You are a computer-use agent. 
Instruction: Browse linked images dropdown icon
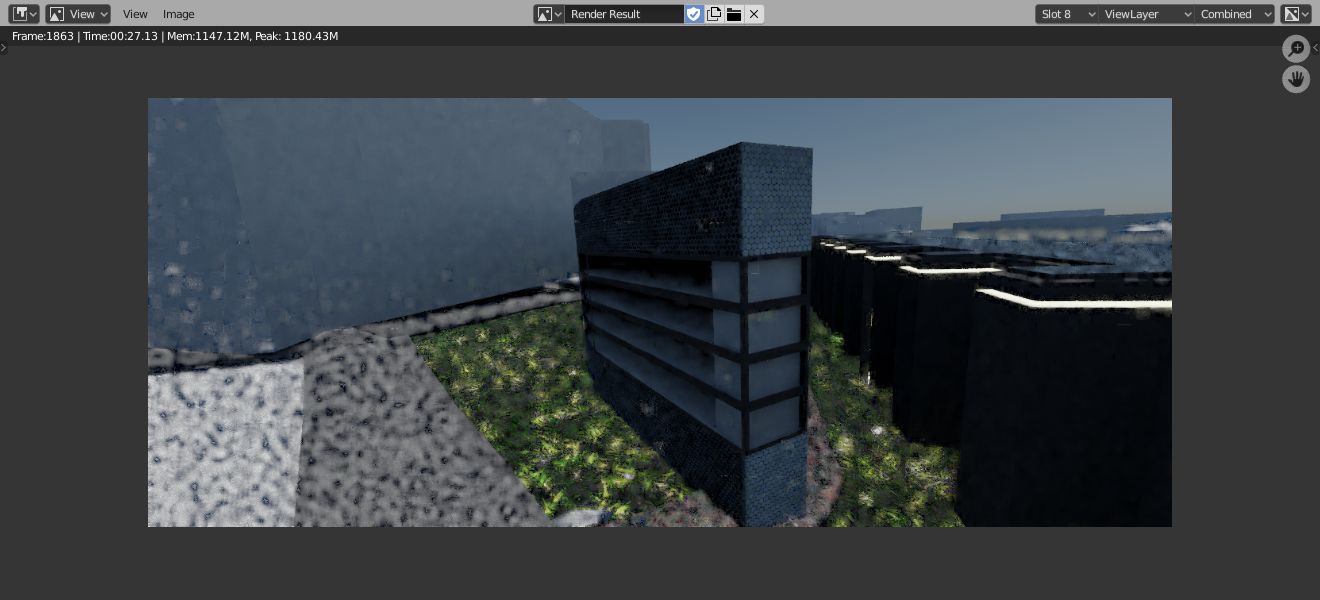pyautogui.click(x=548, y=14)
